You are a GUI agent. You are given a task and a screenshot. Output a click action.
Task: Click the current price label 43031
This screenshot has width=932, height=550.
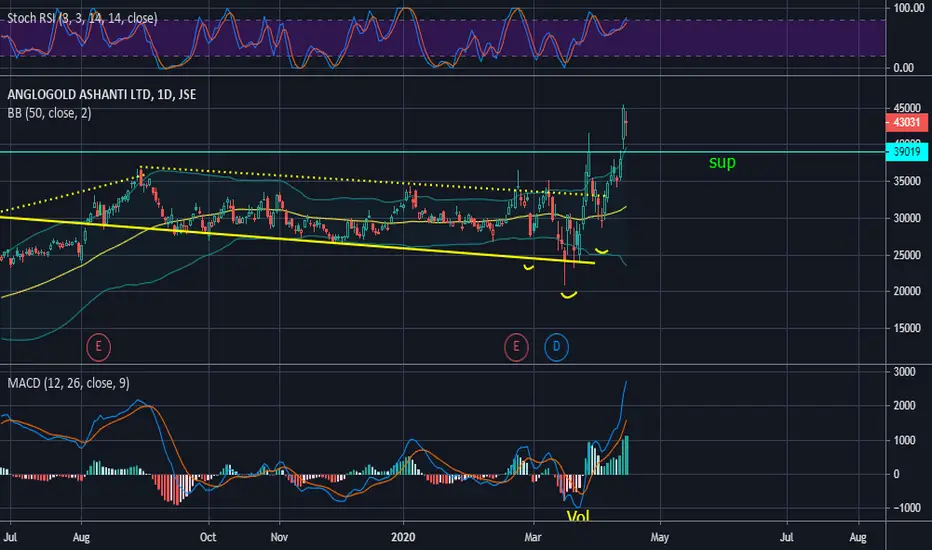pos(906,122)
